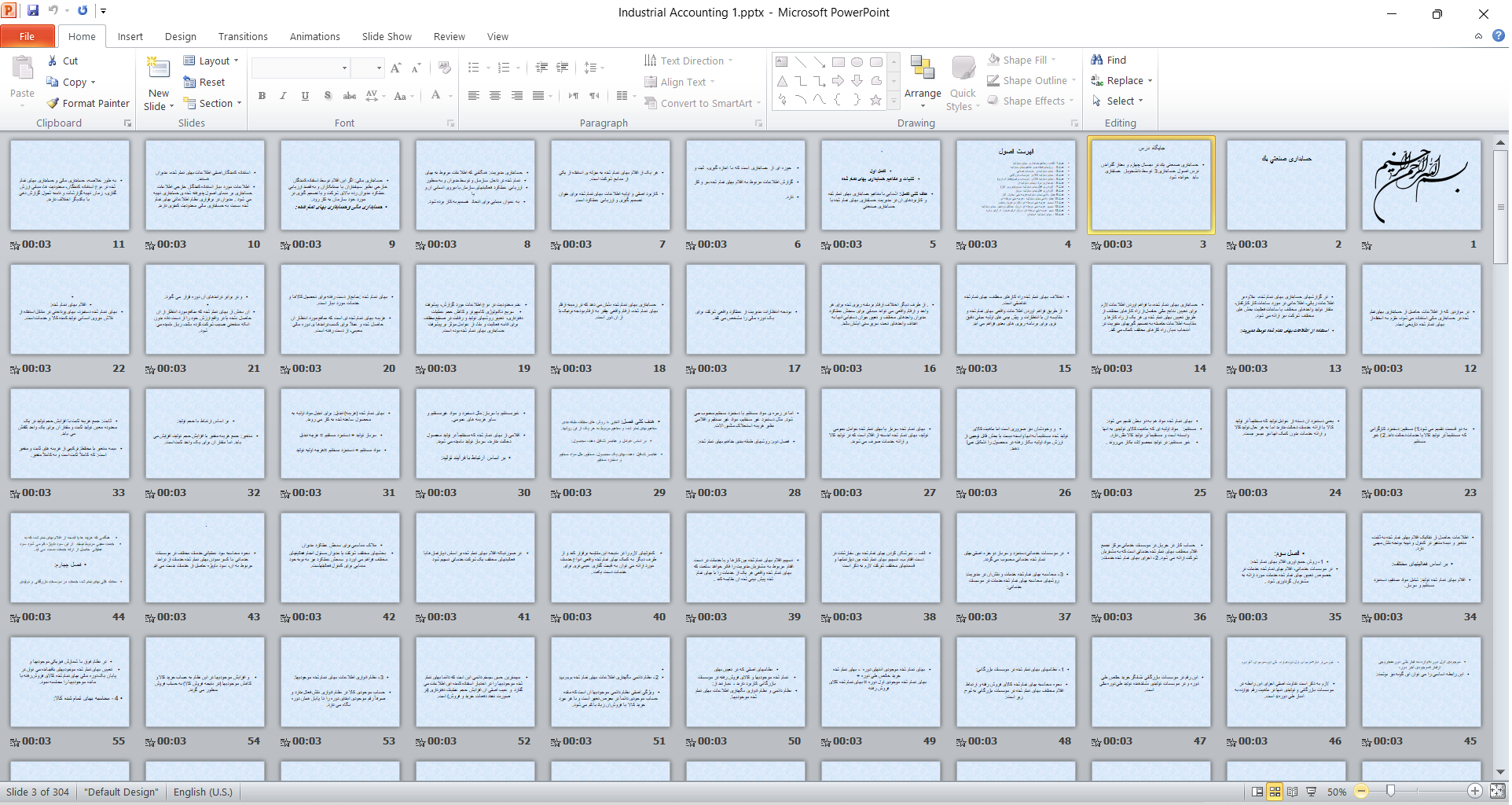Image resolution: width=1512 pixels, height=805 pixels.
Task: Switch to the Slide Show tab
Action: coord(387,36)
